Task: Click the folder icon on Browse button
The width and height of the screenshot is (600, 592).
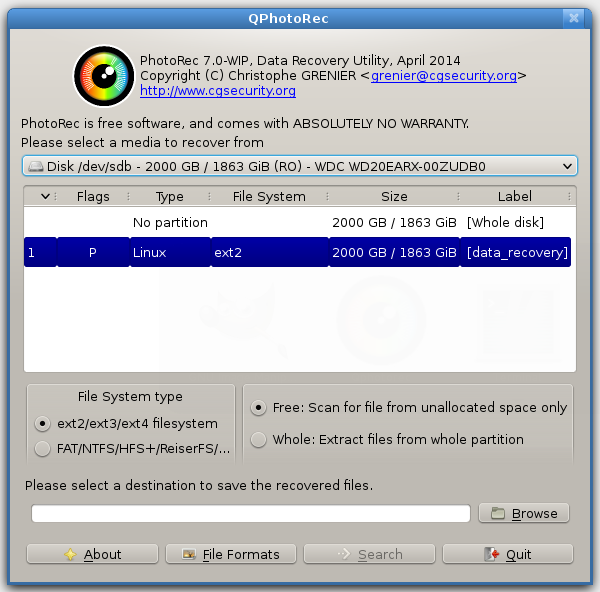Action: pos(498,514)
